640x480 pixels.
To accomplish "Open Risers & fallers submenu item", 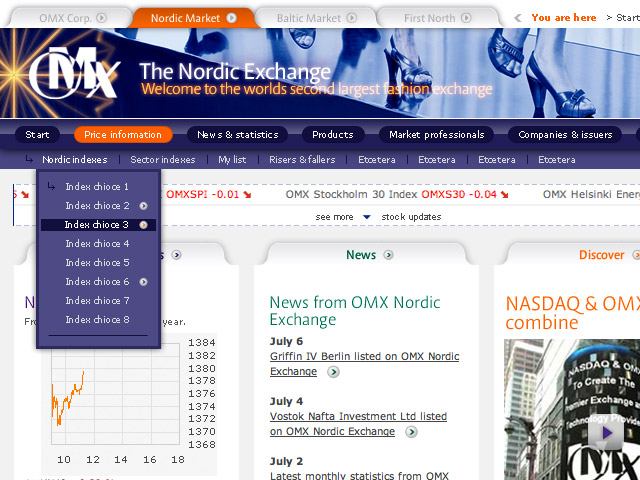I will 302,160.
